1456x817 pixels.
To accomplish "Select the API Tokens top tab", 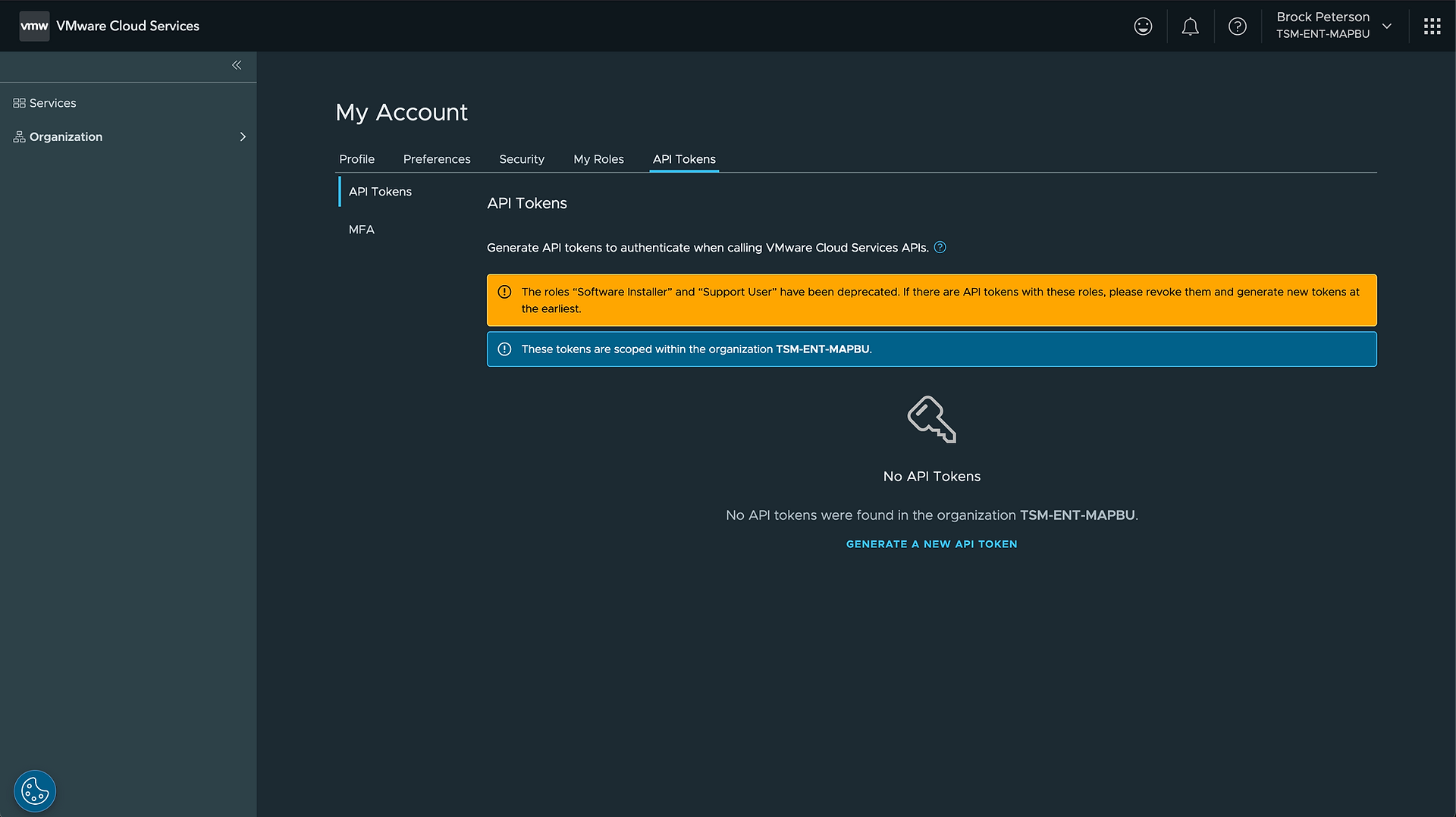I will pyautogui.click(x=684, y=159).
